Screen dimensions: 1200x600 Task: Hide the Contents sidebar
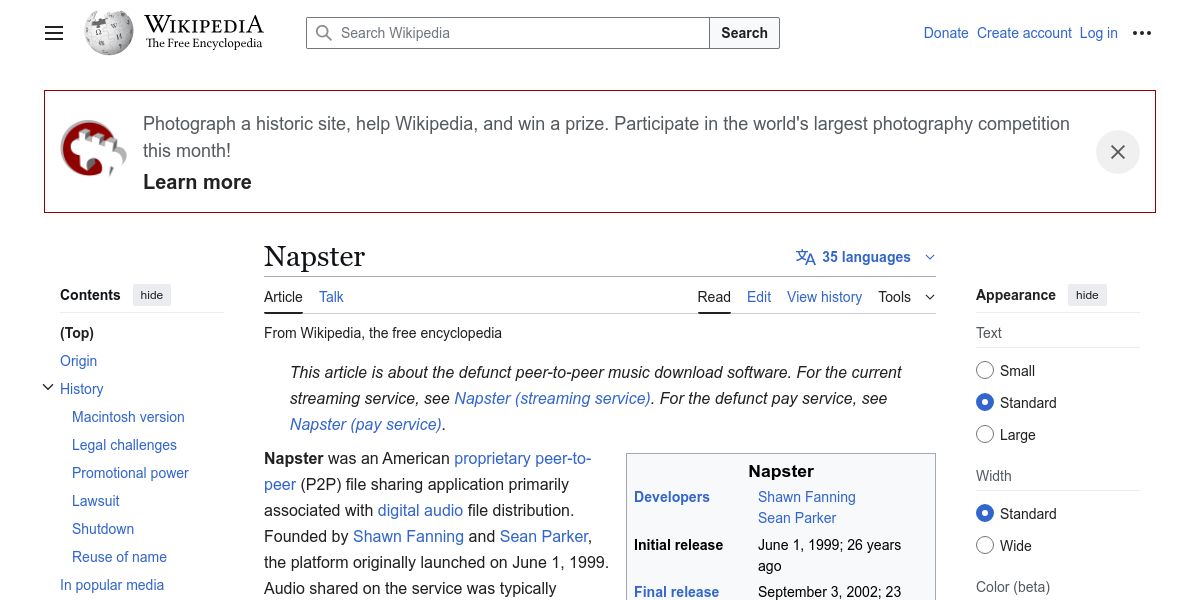152,295
